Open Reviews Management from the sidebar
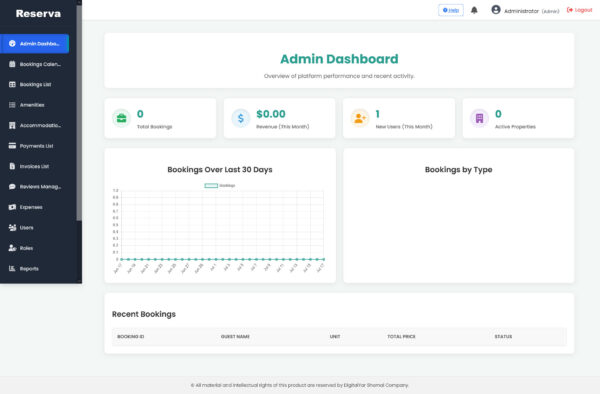This screenshot has width=600, height=394. pyautogui.click(x=34, y=187)
